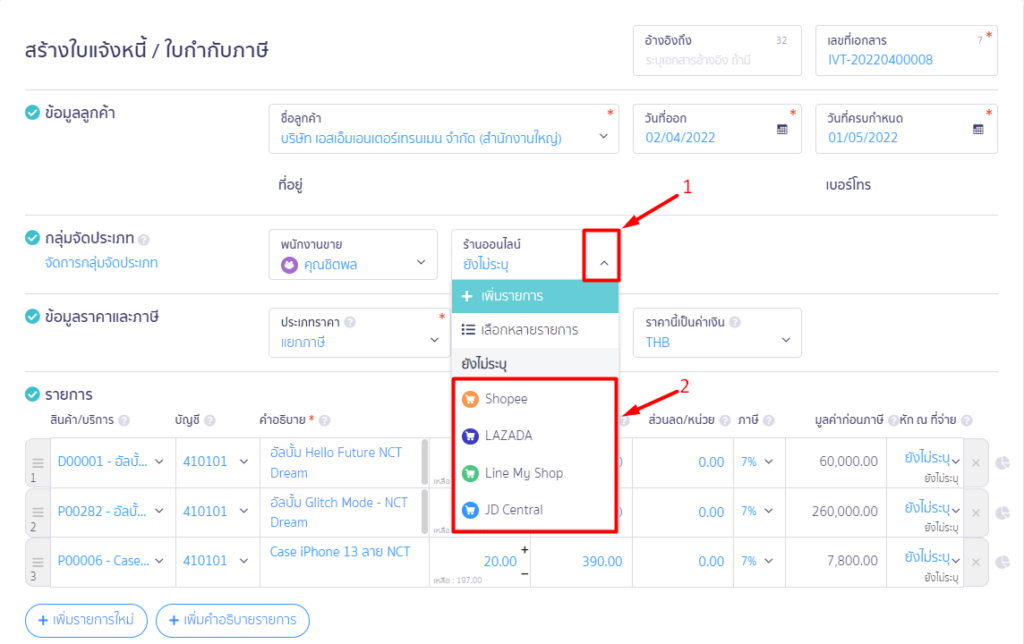Open the issue date calendar icon
Image resolution: width=1024 pixels, height=644 pixels.
[782, 130]
